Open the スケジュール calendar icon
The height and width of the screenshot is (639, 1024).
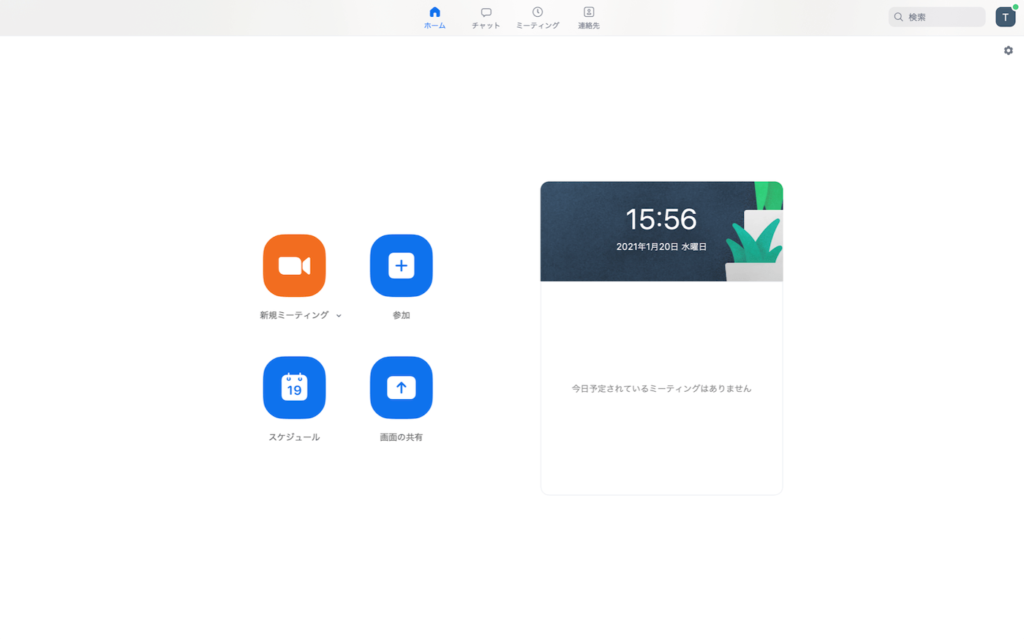pos(294,388)
